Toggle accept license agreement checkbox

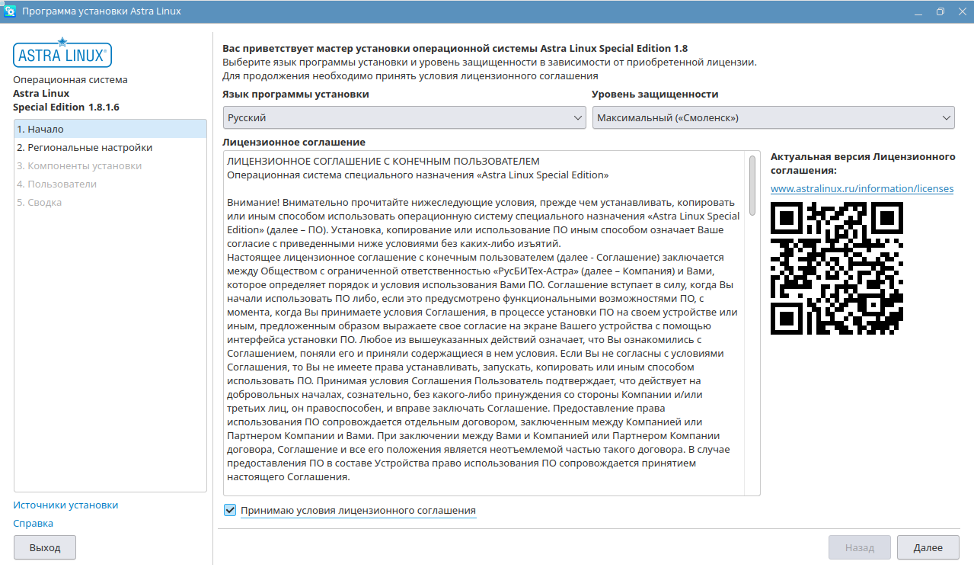[230, 511]
